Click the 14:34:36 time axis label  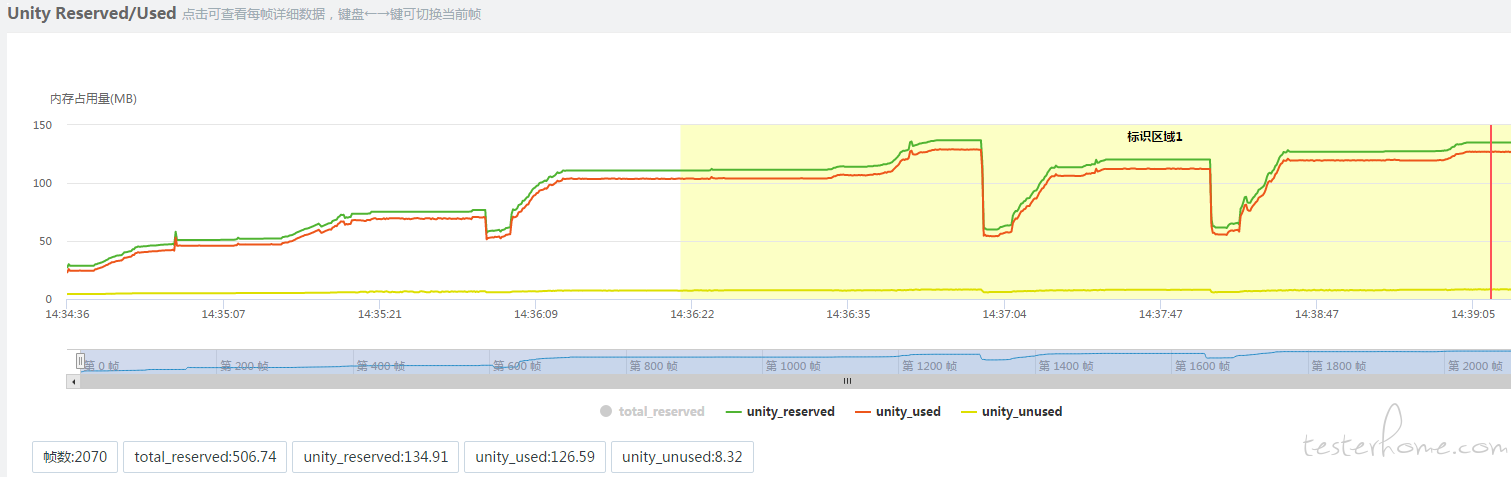point(67,313)
